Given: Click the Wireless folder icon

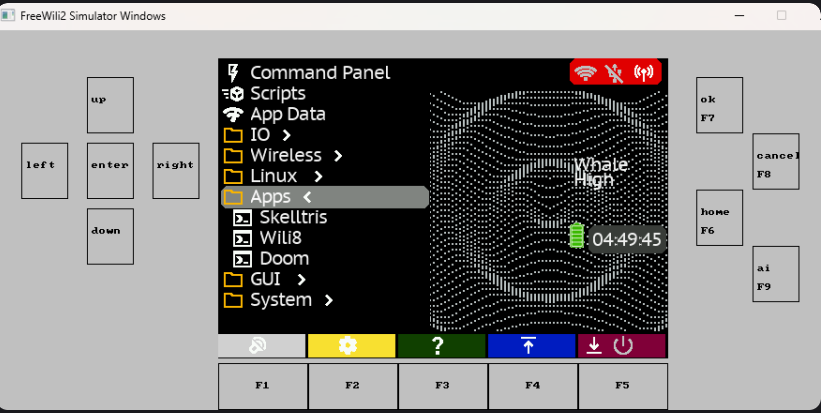Looking at the screenshot, I should tap(233, 155).
